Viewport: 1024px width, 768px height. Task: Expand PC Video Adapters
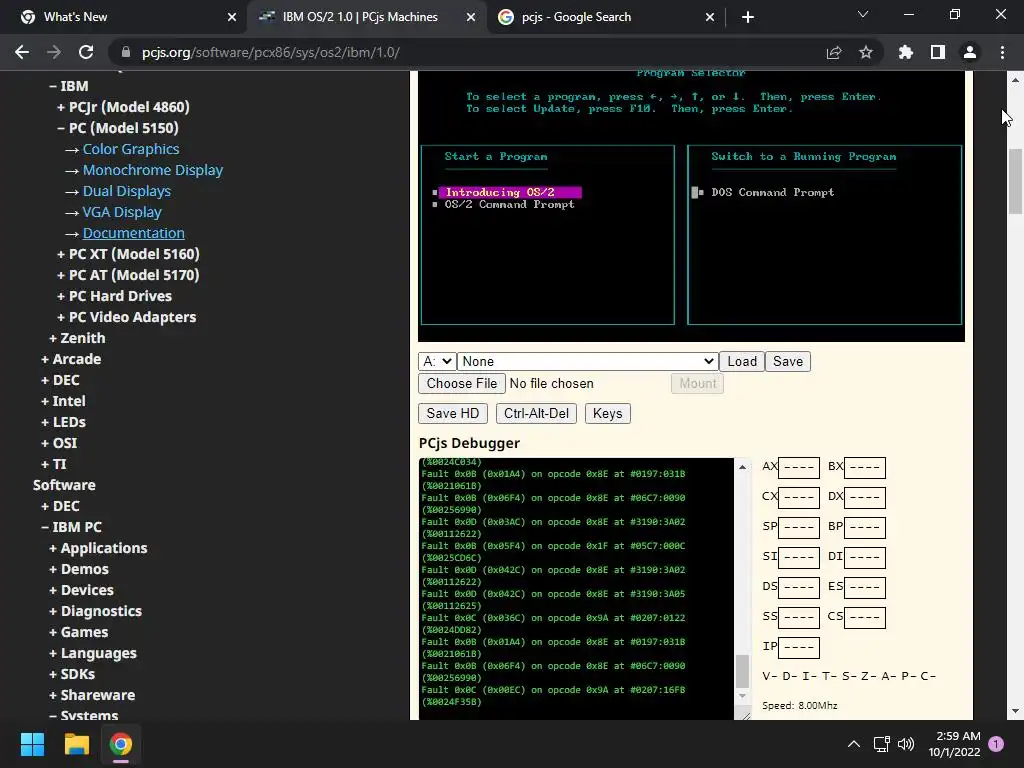click(127, 317)
